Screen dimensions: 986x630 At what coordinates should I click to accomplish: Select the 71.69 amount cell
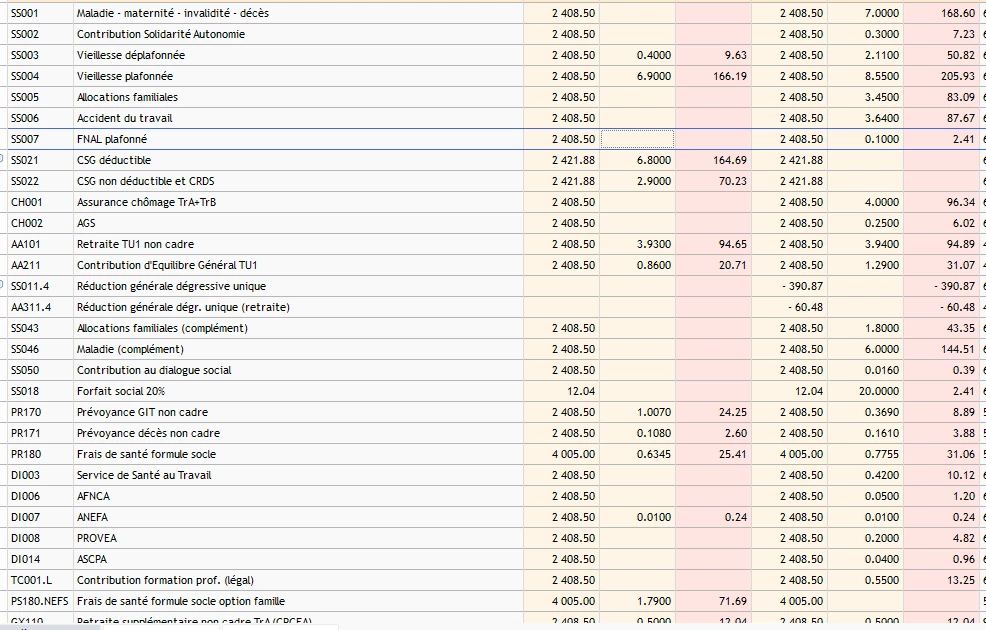pos(713,601)
